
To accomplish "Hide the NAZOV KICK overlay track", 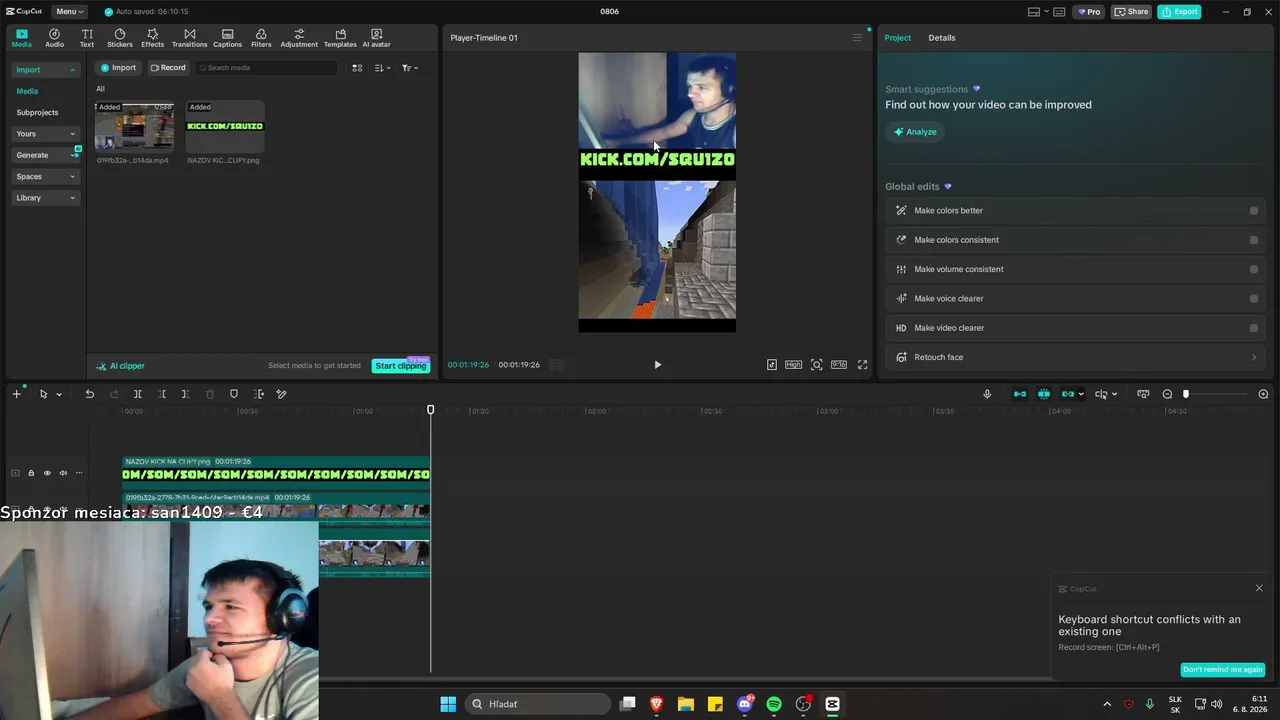I will tap(47, 473).
